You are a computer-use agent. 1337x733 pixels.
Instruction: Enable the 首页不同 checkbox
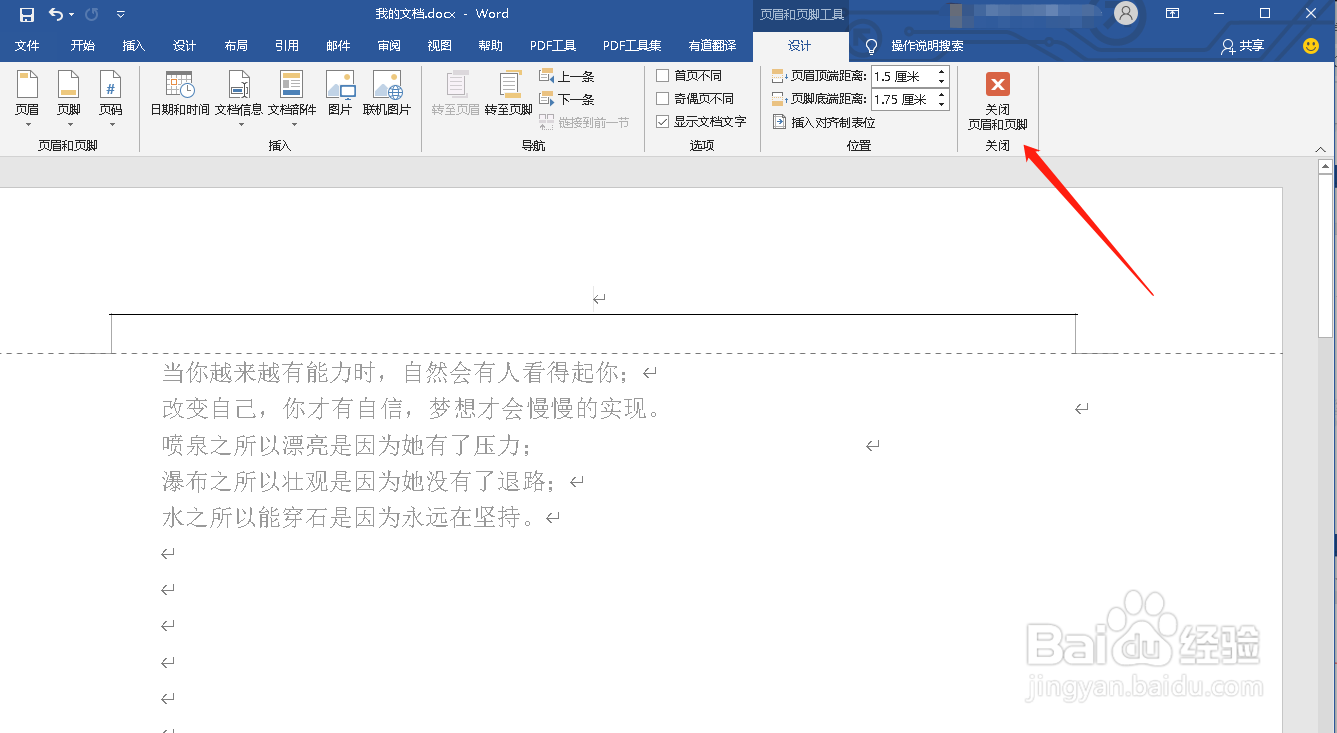click(662, 75)
